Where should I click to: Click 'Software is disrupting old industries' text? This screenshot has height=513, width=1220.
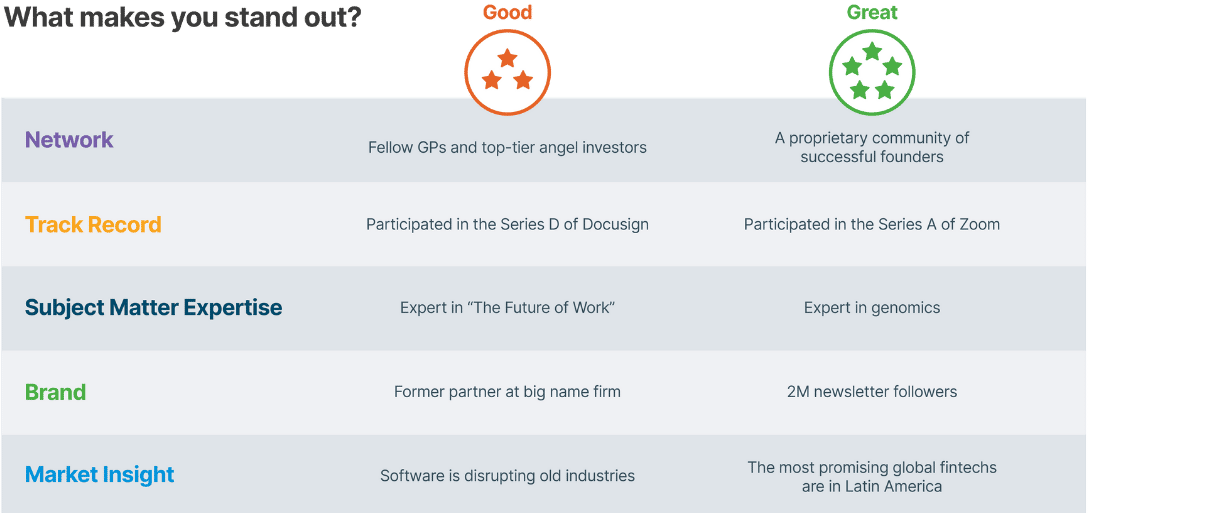507,476
